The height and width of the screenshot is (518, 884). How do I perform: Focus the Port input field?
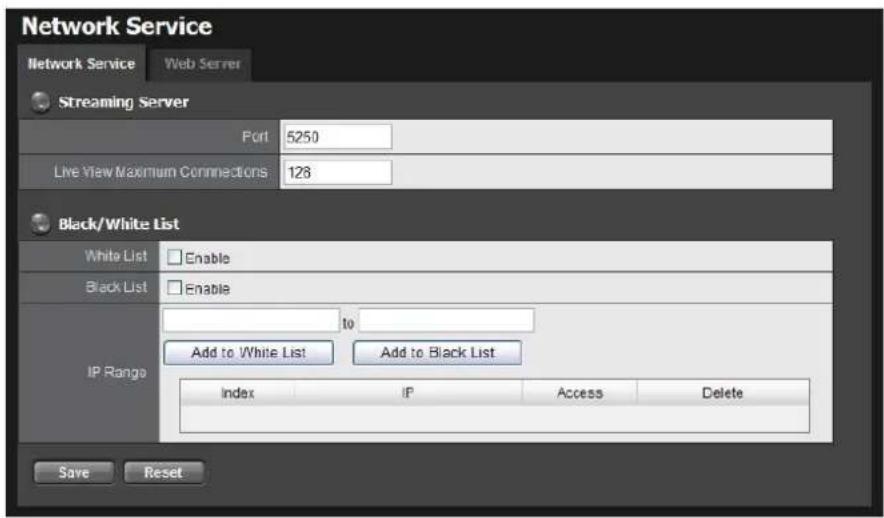(337, 137)
